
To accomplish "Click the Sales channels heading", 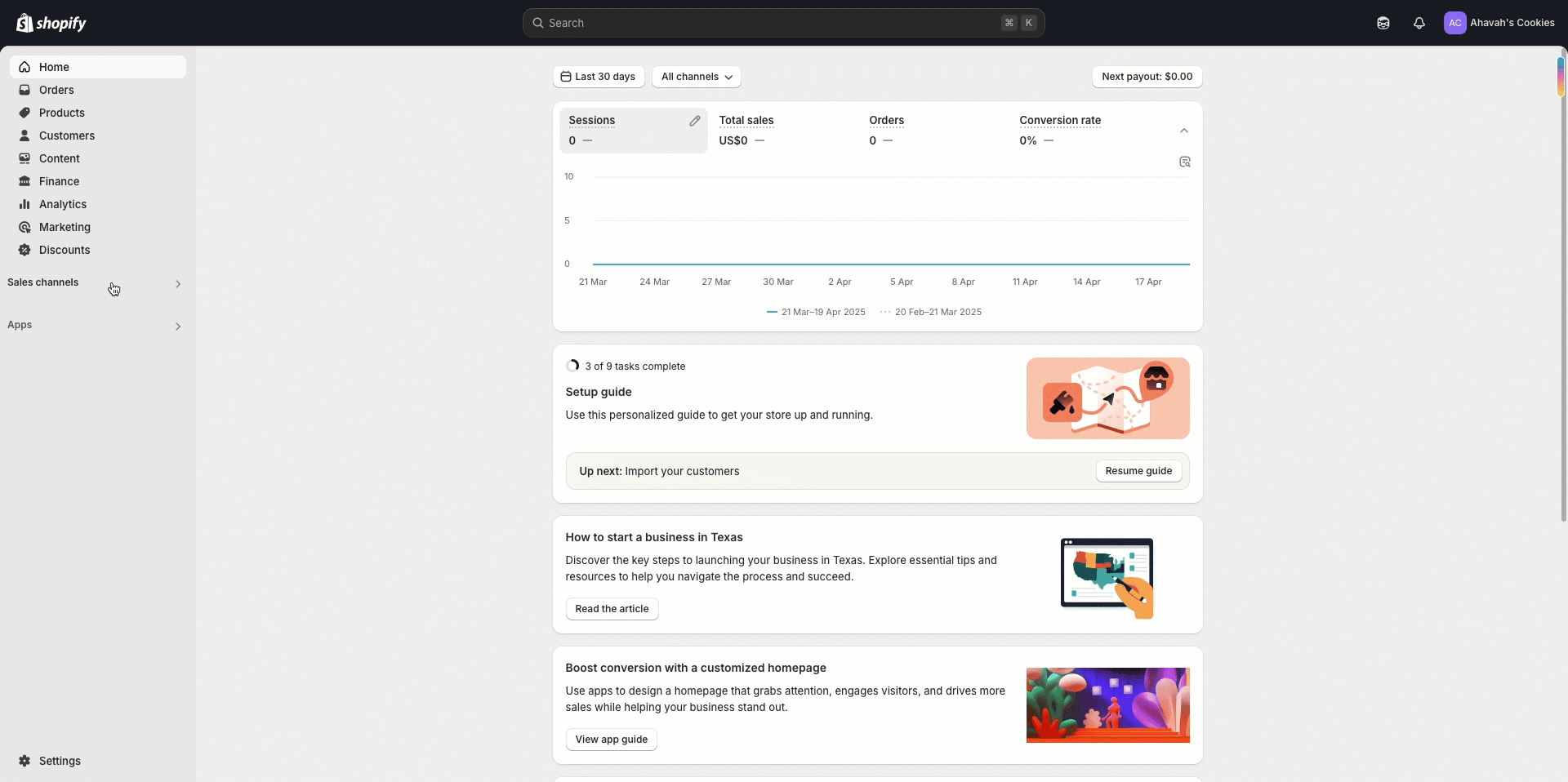I will pyautogui.click(x=43, y=282).
